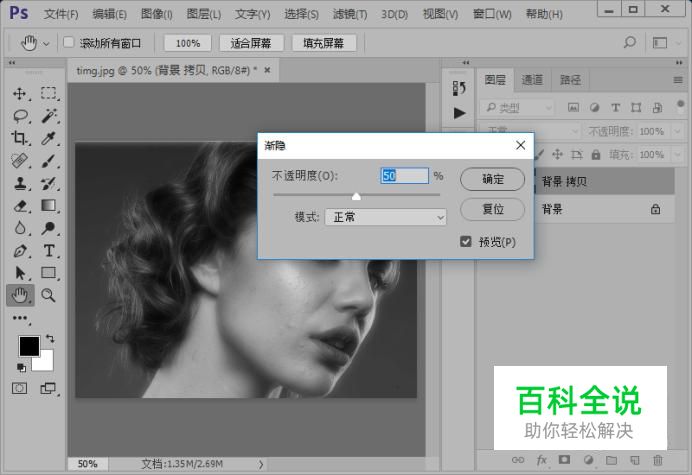Select the Crop tool
This screenshot has height=475, width=692.
click(19, 138)
